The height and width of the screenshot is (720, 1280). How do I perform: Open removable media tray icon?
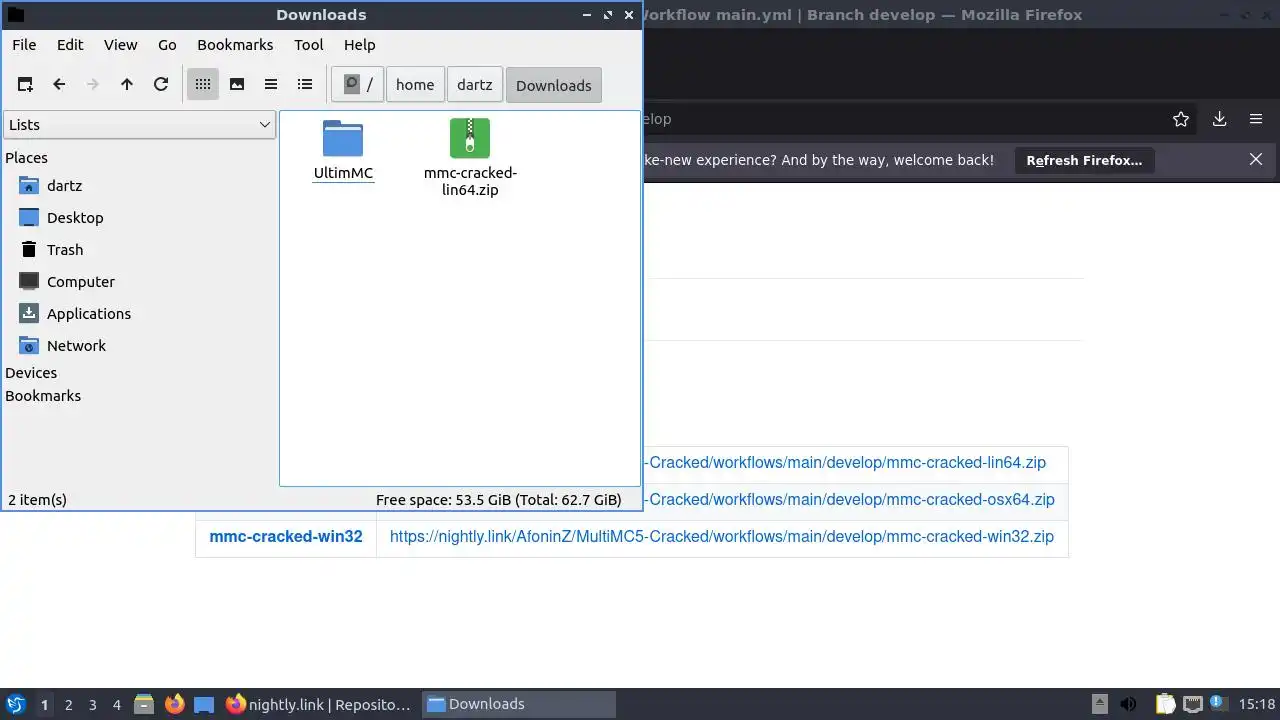(x=1099, y=704)
